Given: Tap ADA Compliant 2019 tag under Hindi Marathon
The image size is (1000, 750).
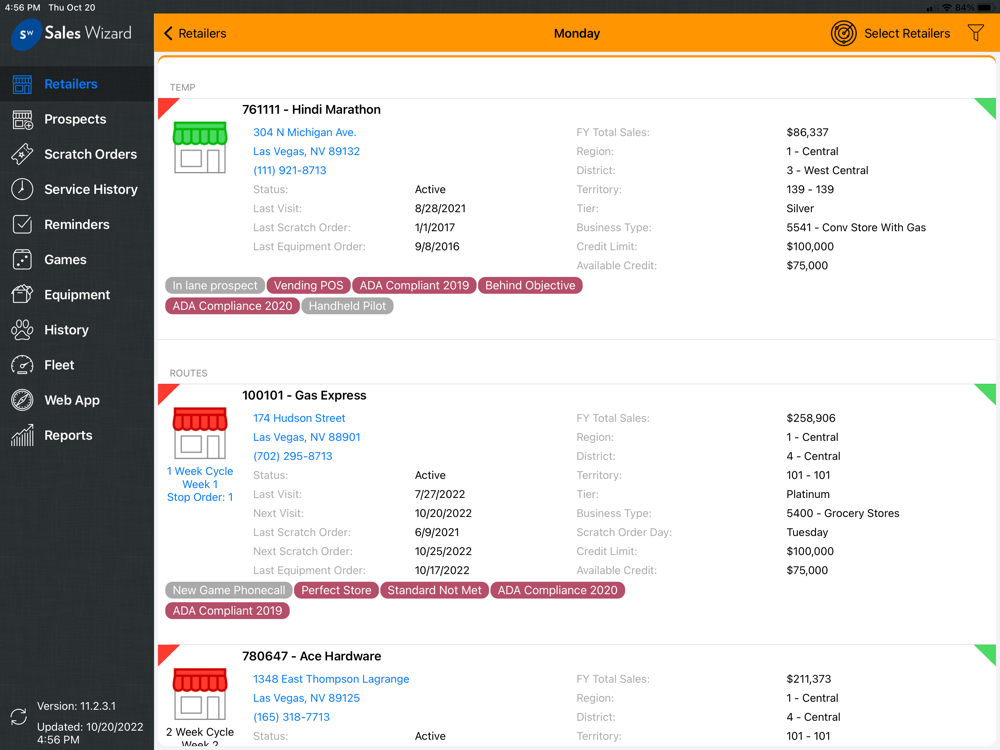Looking at the screenshot, I should pyautogui.click(x=414, y=286).
